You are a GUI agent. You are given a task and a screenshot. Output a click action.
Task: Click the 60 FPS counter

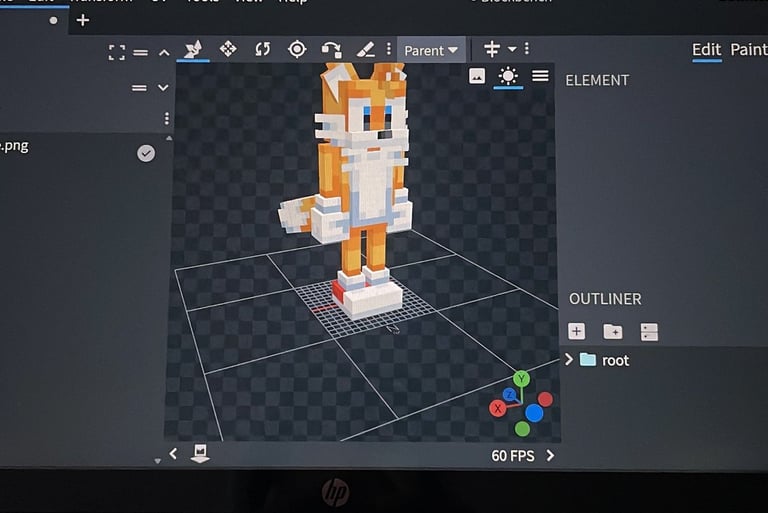(513, 456)
